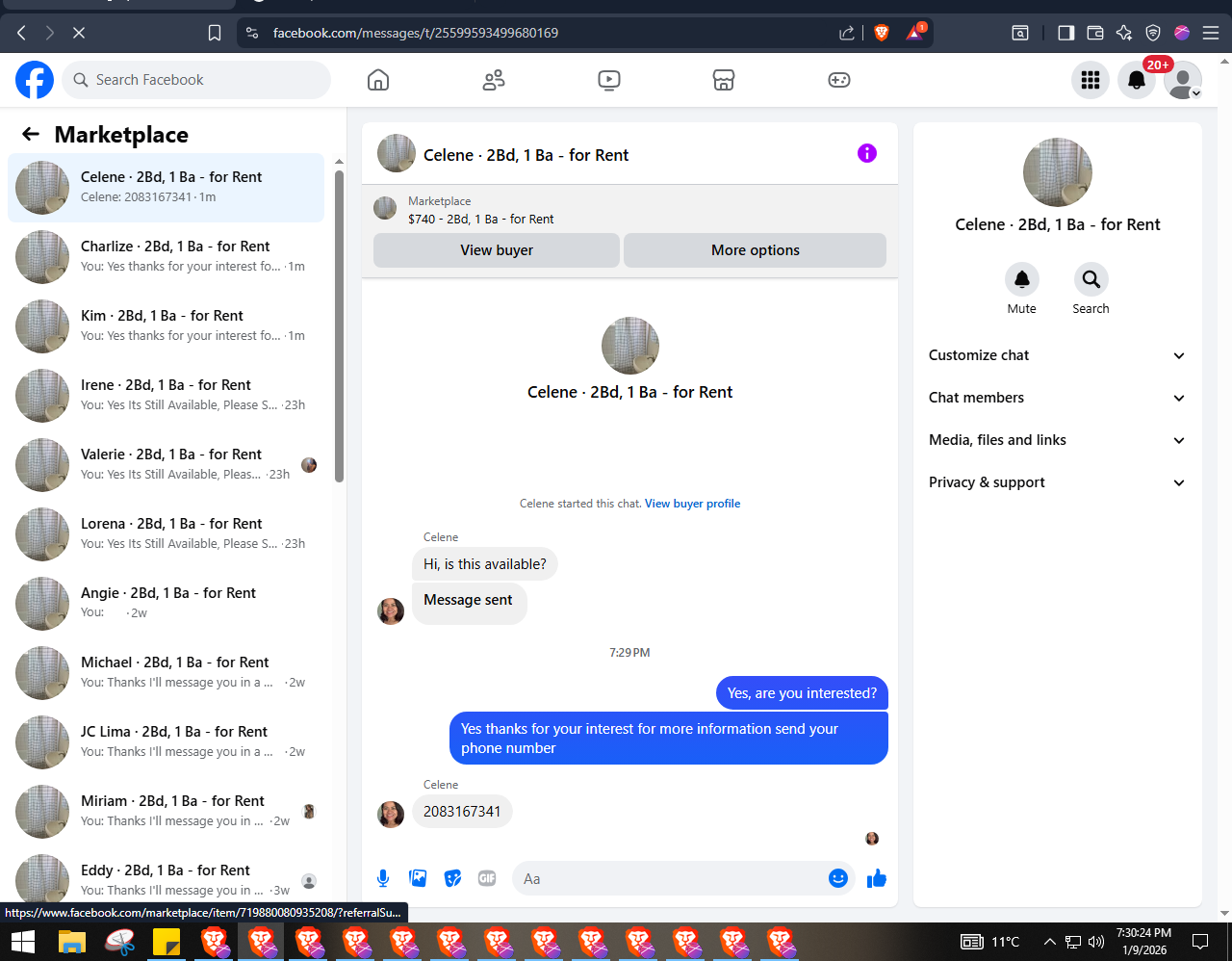This screenshot has height=961, width=1232.
Task: Open Sticky Notes from the taskbar
Action: [x=167, y=942]
